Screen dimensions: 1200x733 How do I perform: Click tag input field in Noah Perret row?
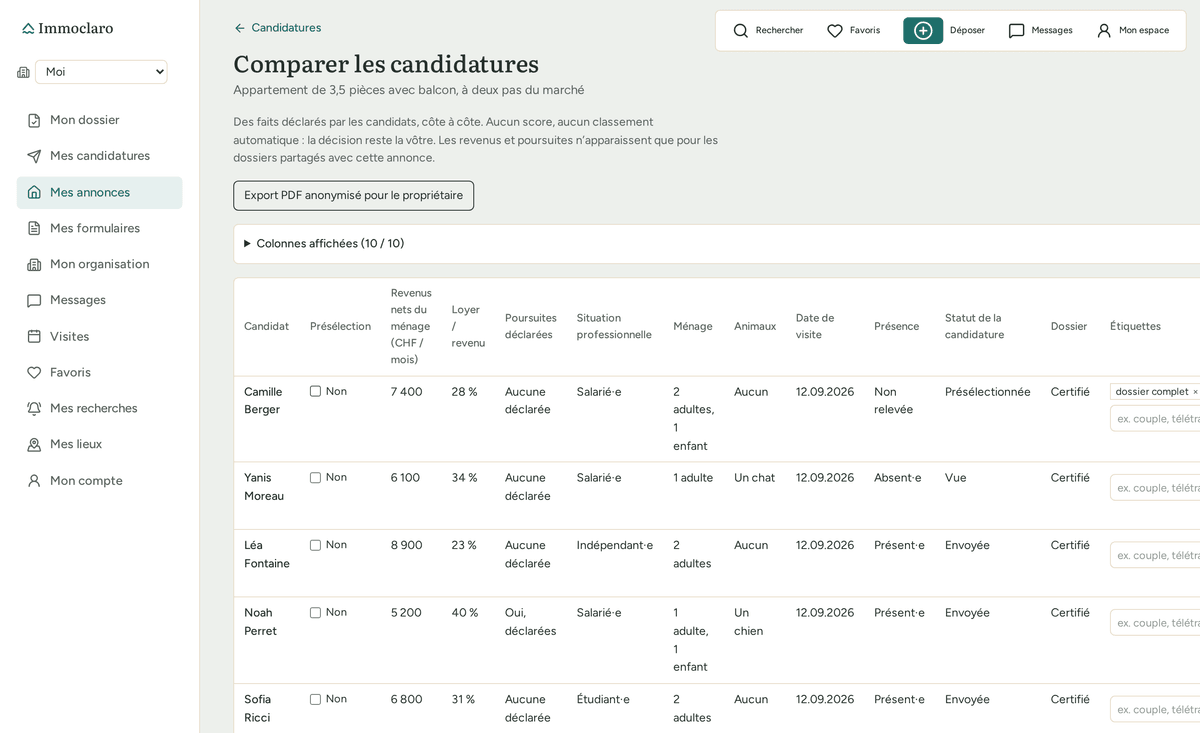(x=1155, y=623)
